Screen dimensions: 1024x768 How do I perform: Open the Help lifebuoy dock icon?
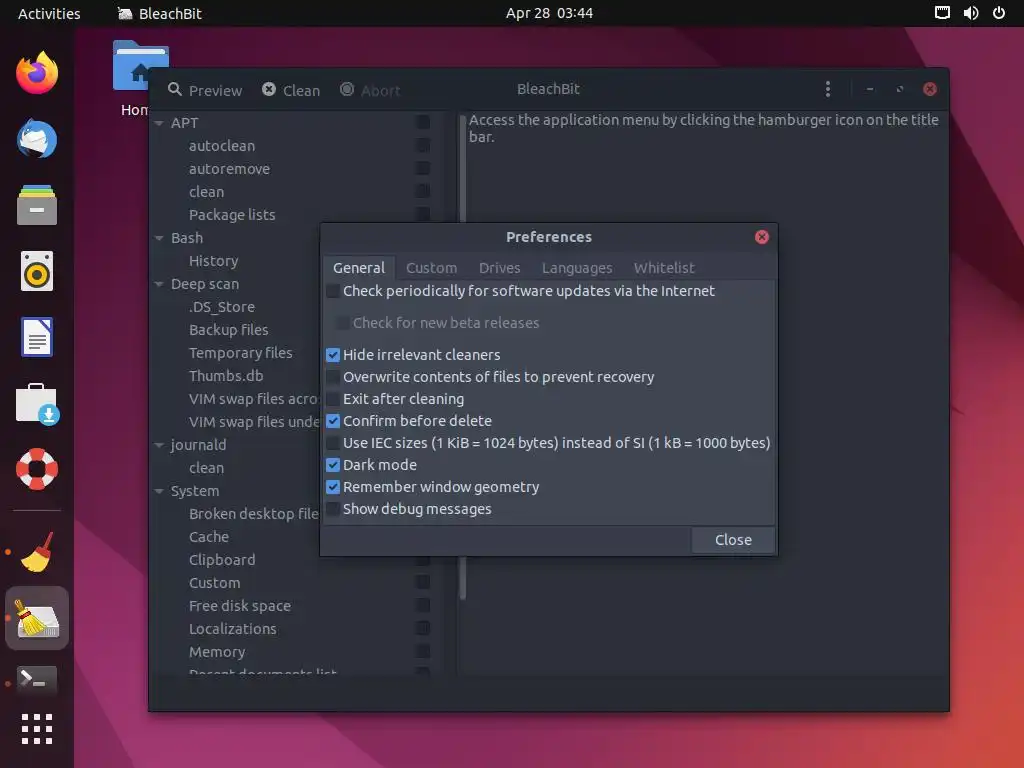pyautogui.click(x=37, y=469)
